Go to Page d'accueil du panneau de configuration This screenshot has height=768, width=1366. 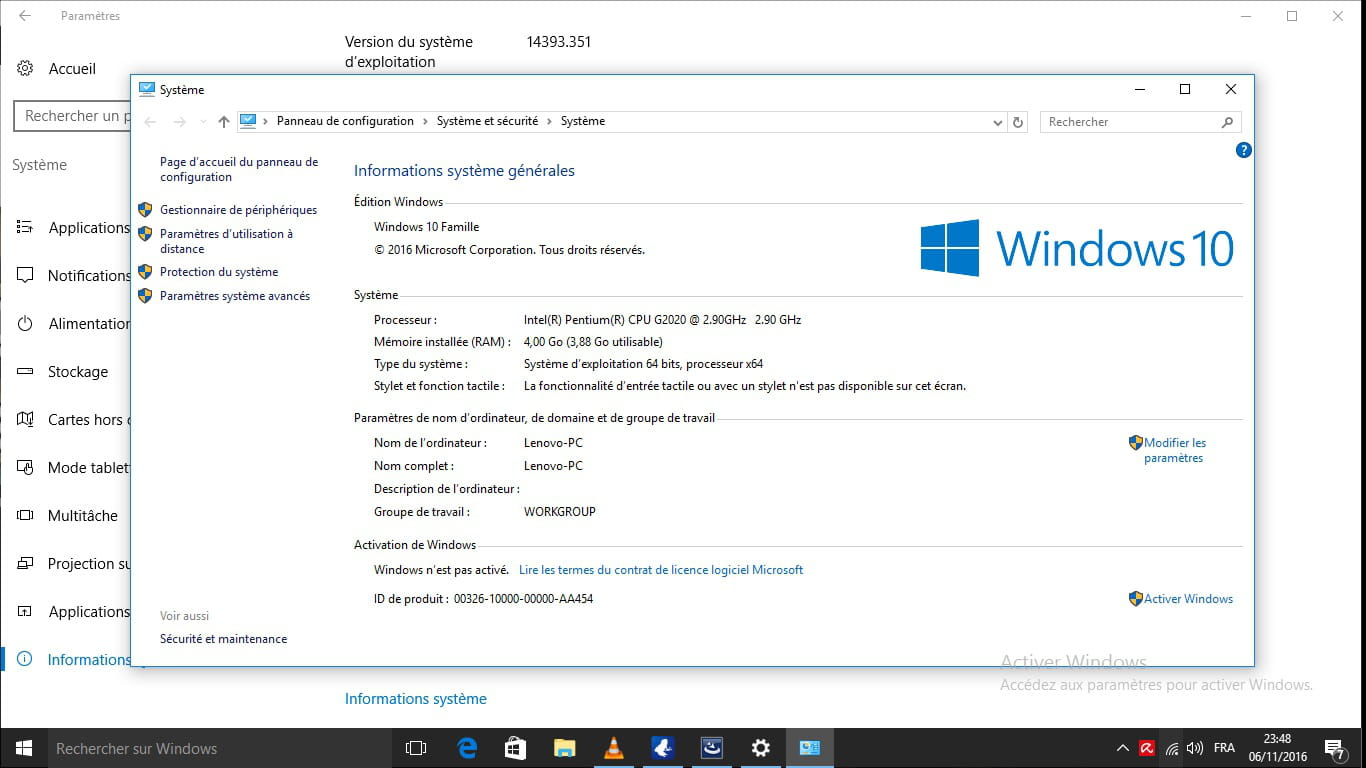click(x=239, y=169)
